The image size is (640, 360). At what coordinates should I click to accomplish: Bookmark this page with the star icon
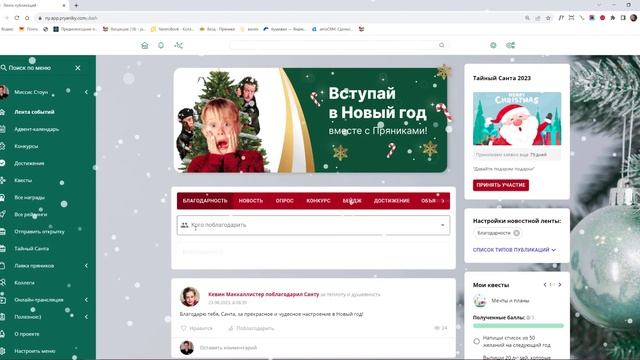coord(548,18)
